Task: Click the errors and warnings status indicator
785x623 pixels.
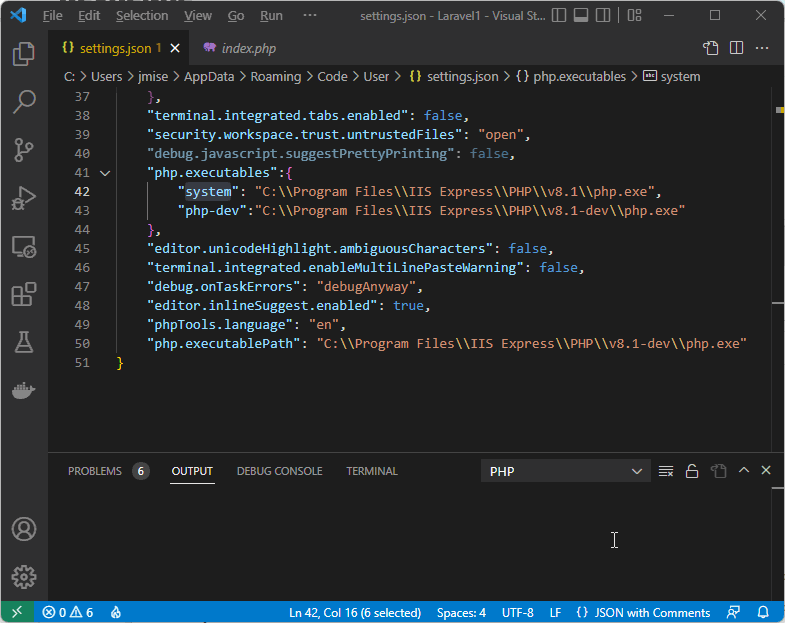Action: tap(68, 612)
